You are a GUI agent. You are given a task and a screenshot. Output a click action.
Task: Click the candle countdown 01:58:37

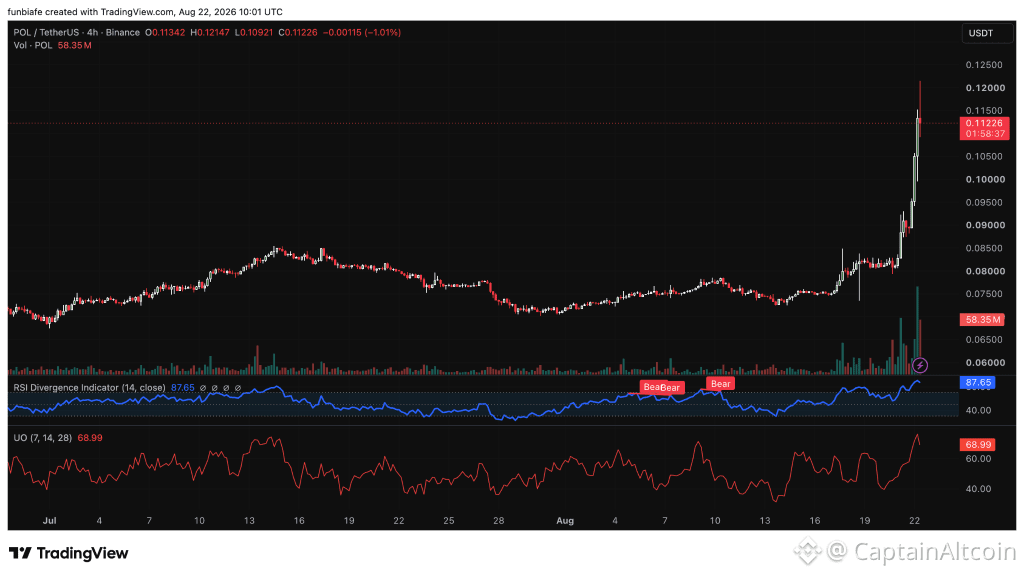tap(984, 134)
